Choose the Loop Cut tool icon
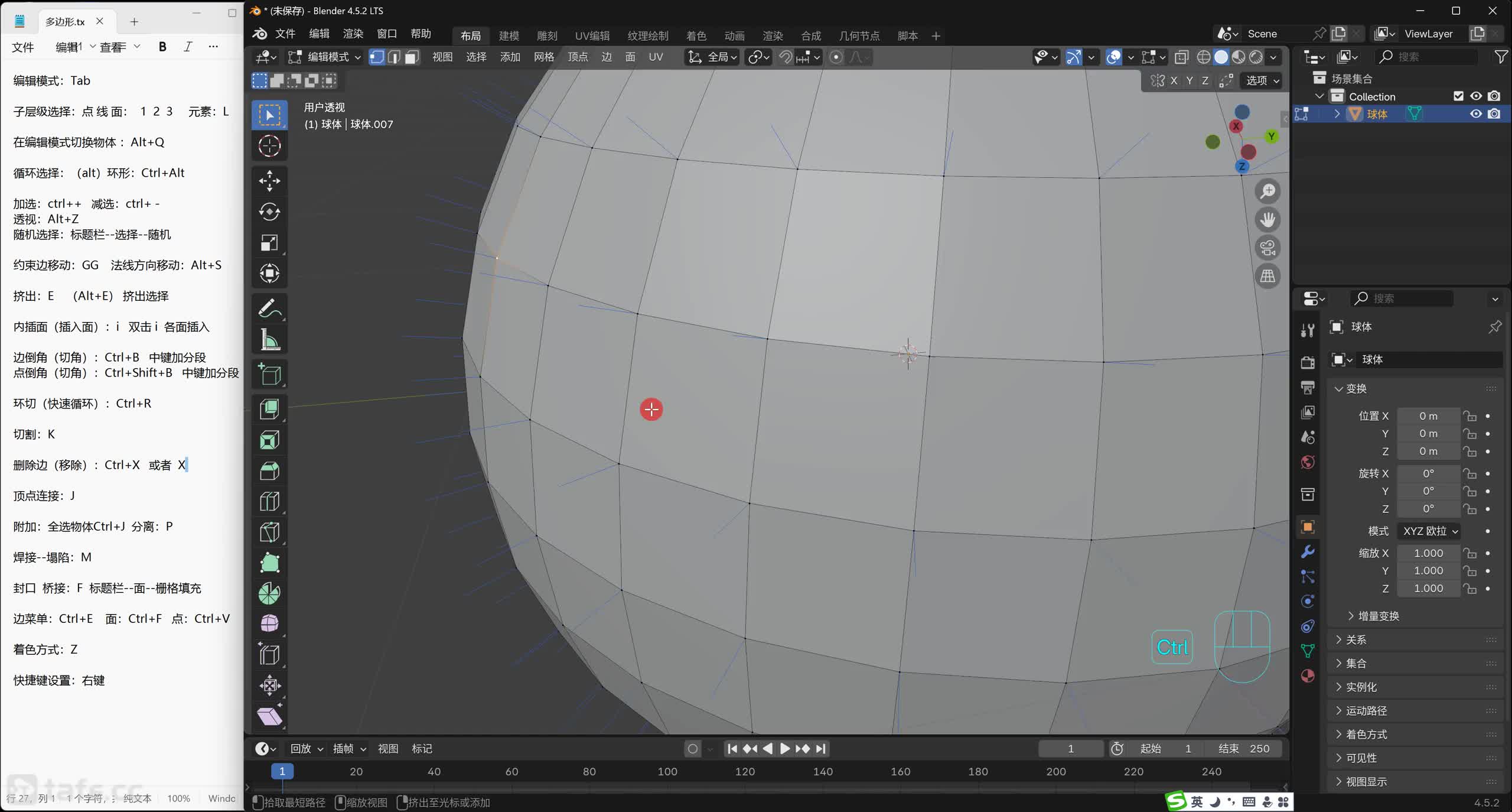The height and width of the screenshot is (812, 1512). (269, 502)
